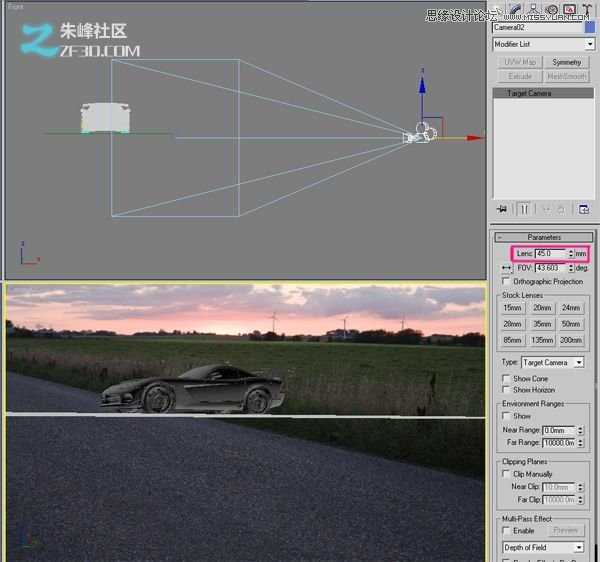Click the FOV spinner arrows
The image size is (600, 562).
(x=571, y=268)
